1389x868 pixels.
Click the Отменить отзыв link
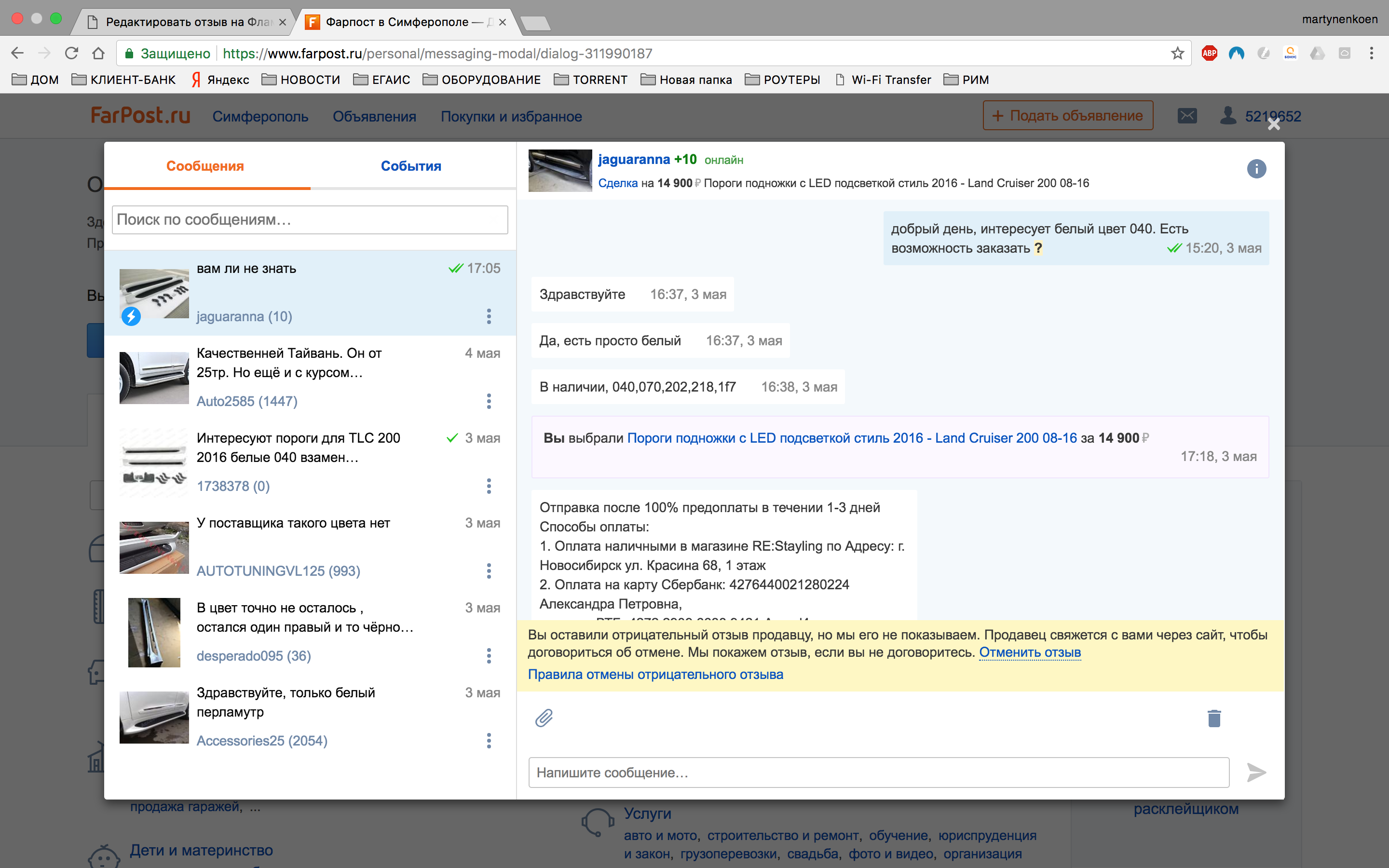1030,652
